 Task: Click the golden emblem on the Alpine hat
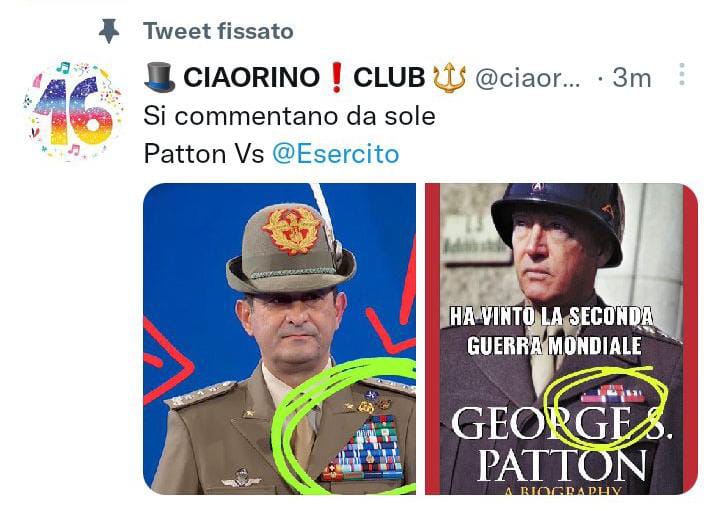291,230
